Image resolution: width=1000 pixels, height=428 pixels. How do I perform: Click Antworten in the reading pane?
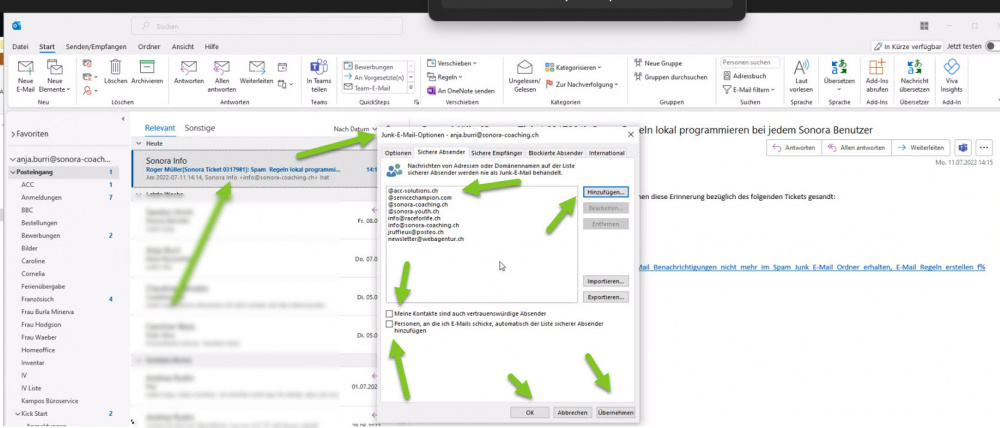coord(794,147)
